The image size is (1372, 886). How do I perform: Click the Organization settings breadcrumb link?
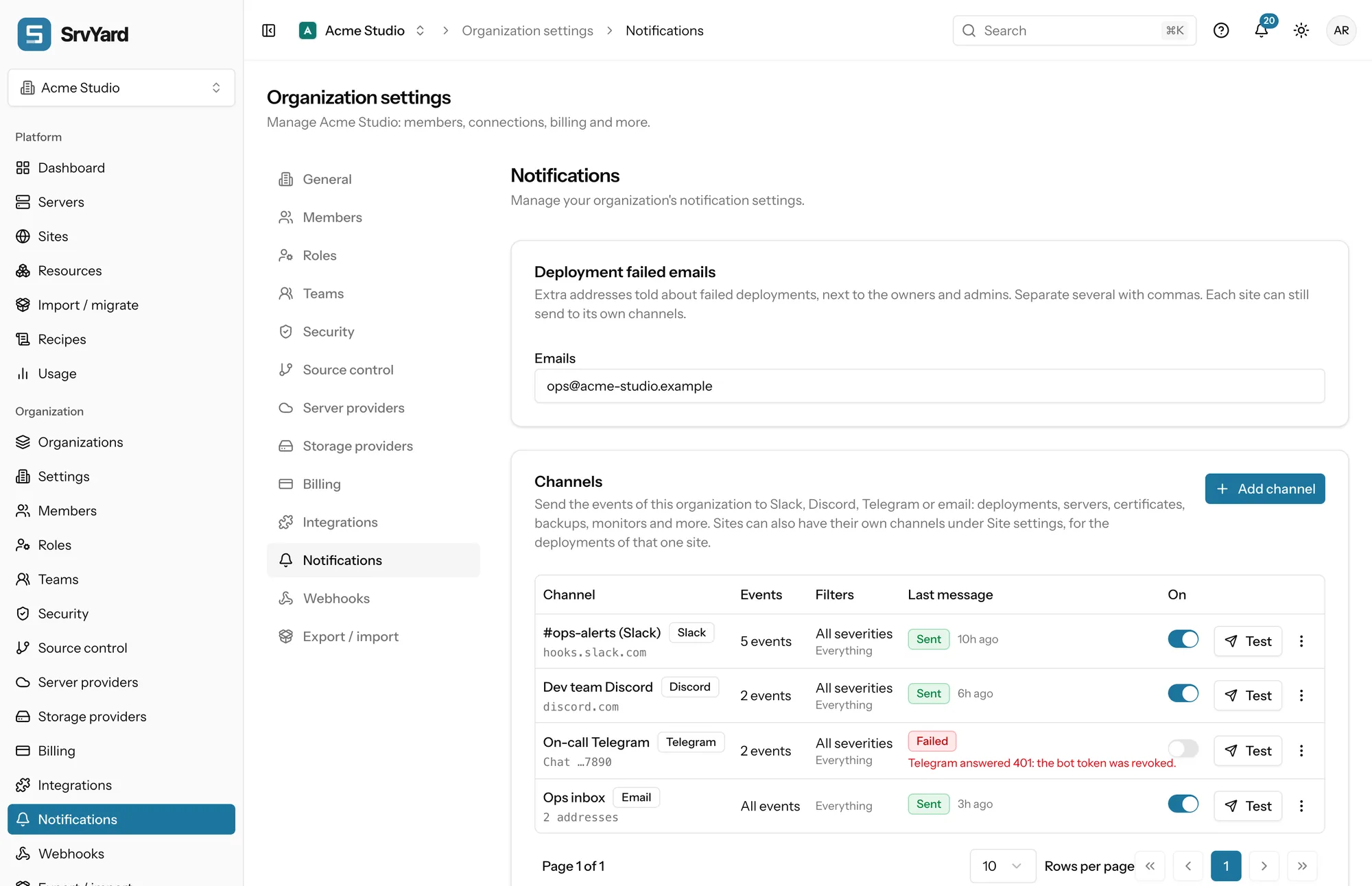coord(528,31)
